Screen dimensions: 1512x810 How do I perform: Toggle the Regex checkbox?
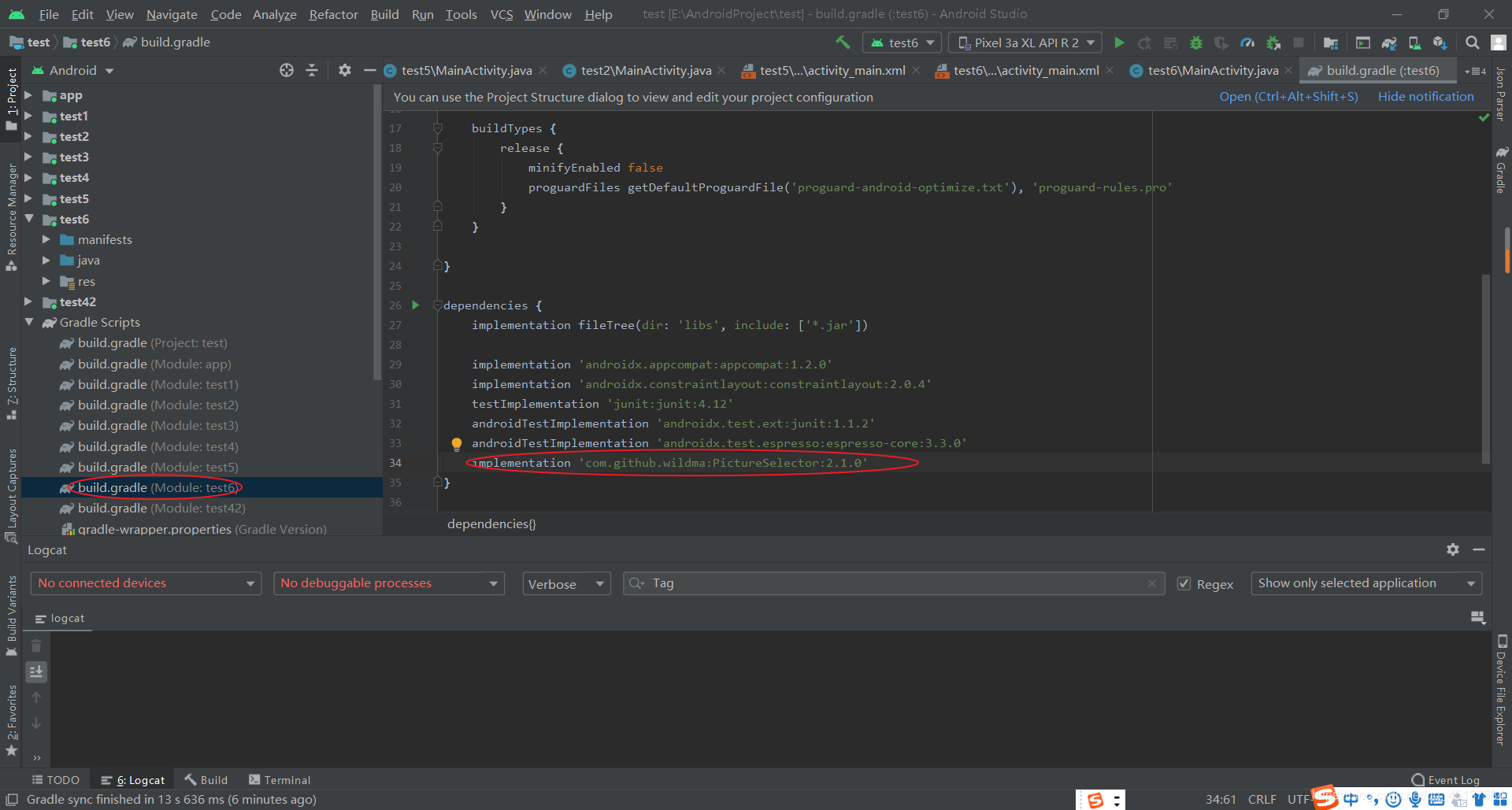pyautogui.click(x=1184, y=583)
